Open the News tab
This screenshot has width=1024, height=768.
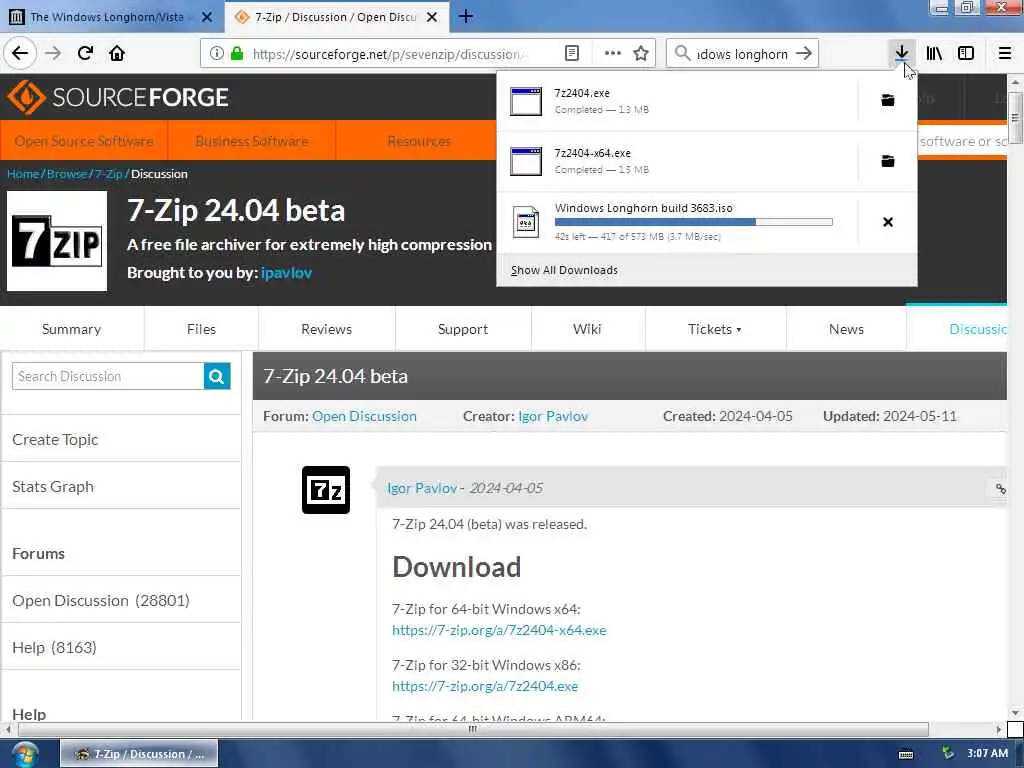click(x=846, y=329)
